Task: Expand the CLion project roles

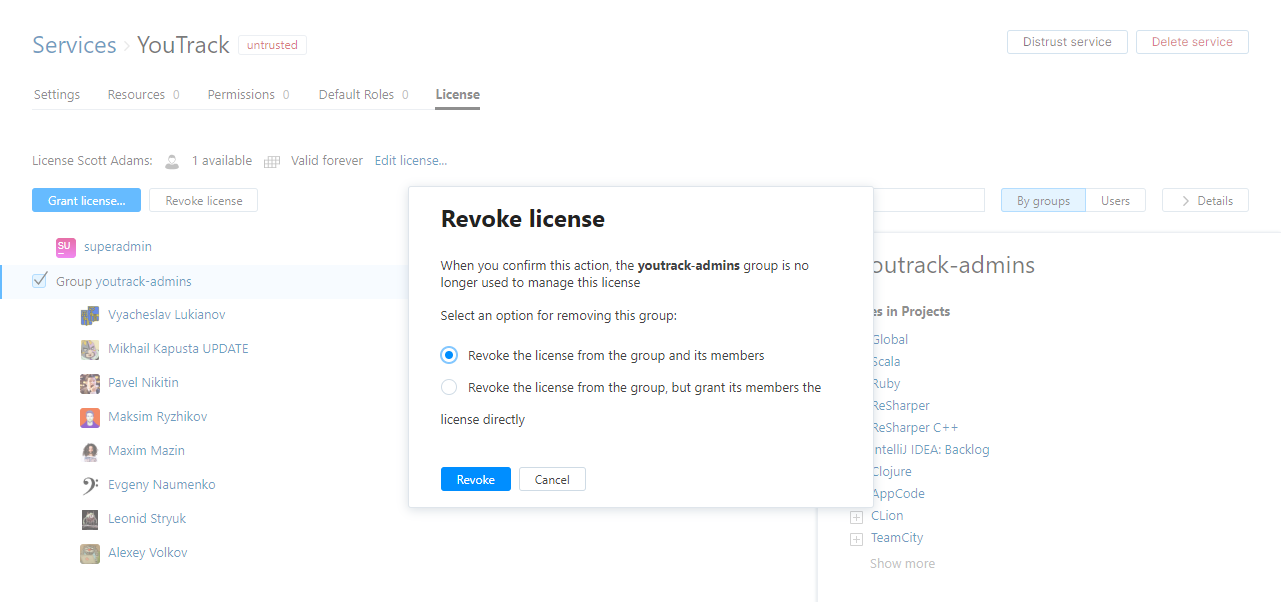Action: [856, 517]
